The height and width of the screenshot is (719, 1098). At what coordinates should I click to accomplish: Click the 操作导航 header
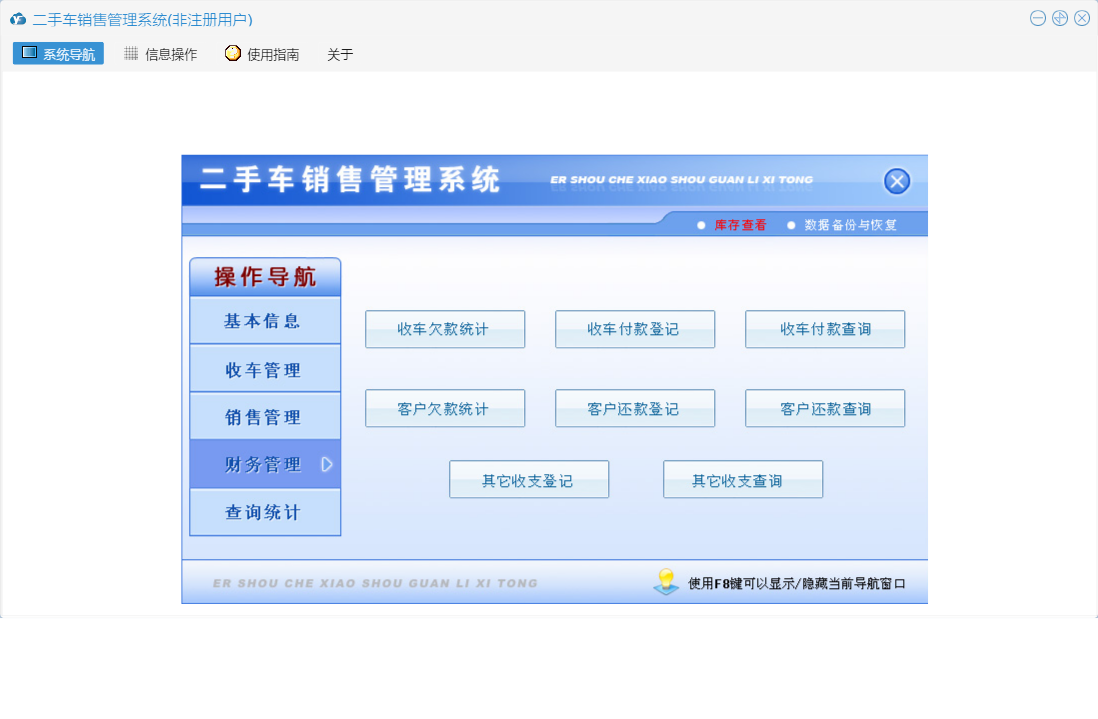(265, 277)
